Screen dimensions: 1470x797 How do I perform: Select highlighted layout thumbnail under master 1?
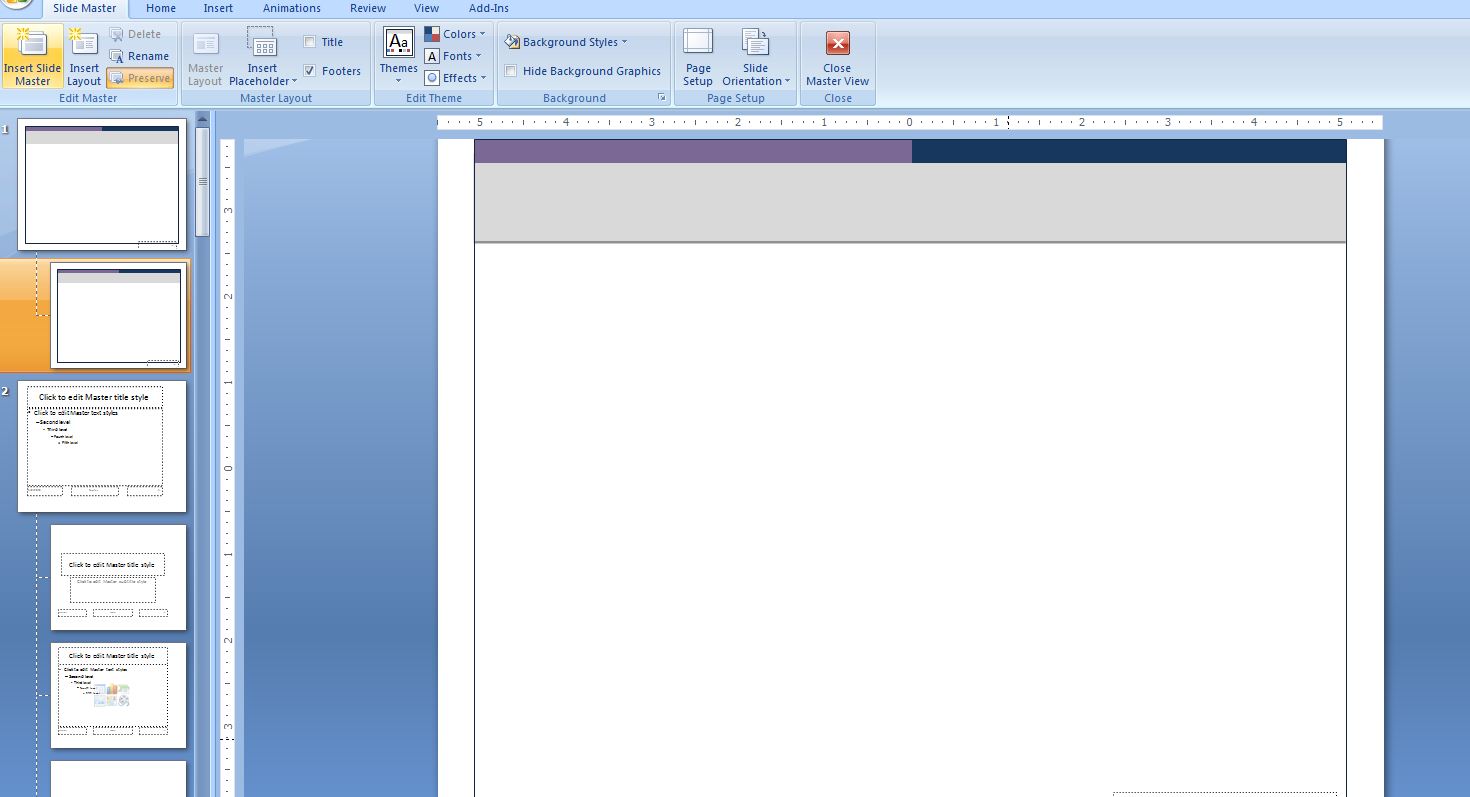click(x=119, y=315)
